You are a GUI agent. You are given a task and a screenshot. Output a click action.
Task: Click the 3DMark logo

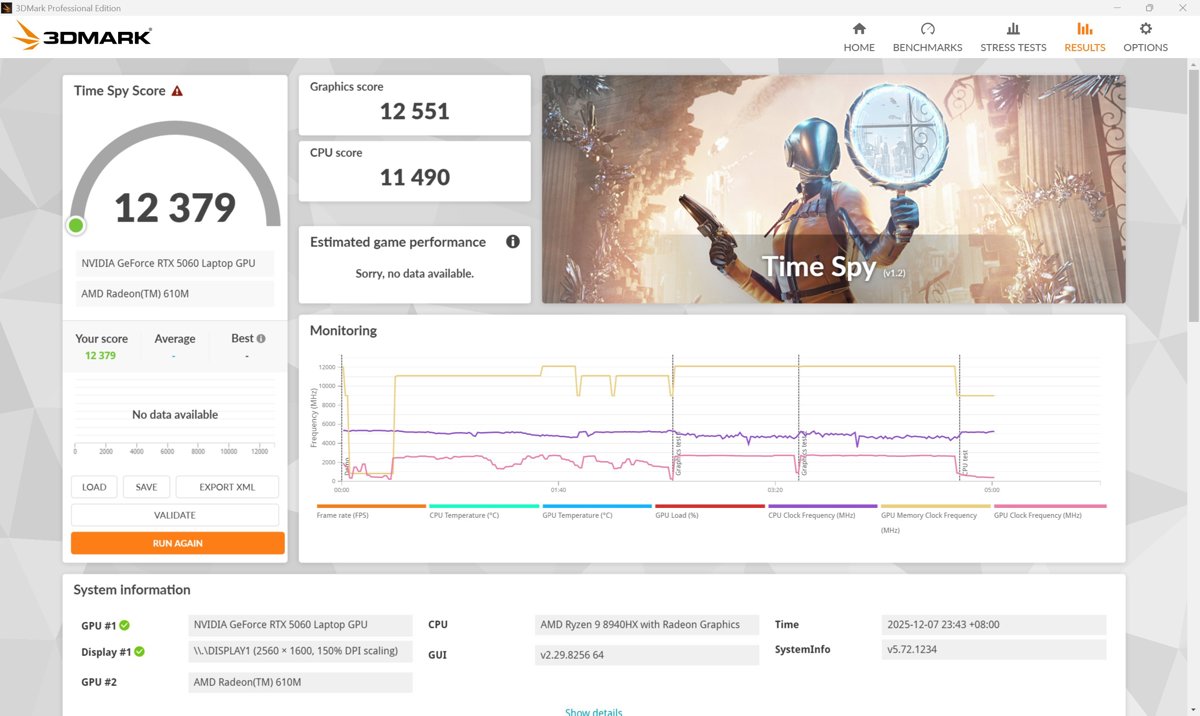coord(82,35)
